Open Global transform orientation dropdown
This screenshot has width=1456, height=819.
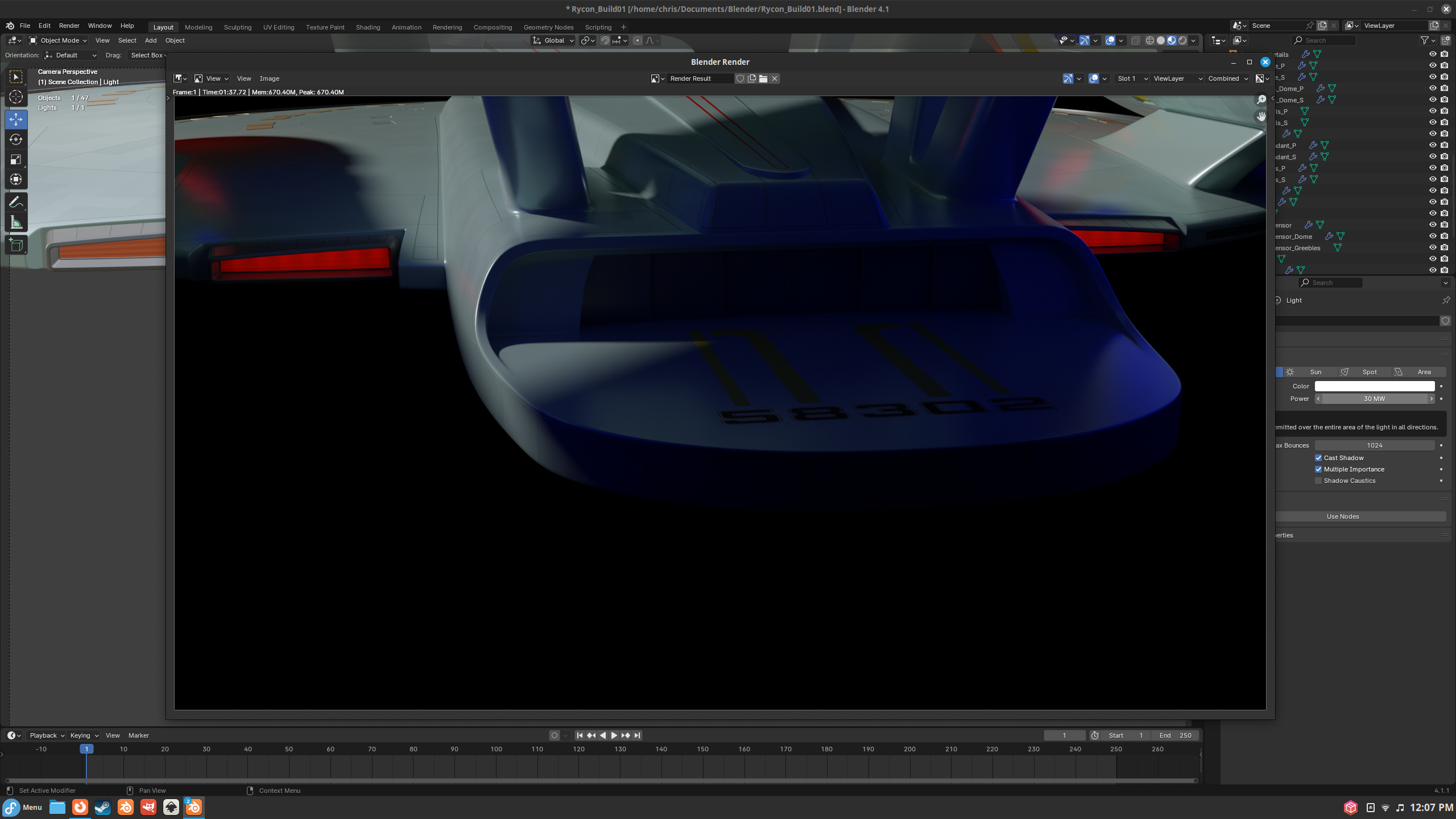[553, 40]
